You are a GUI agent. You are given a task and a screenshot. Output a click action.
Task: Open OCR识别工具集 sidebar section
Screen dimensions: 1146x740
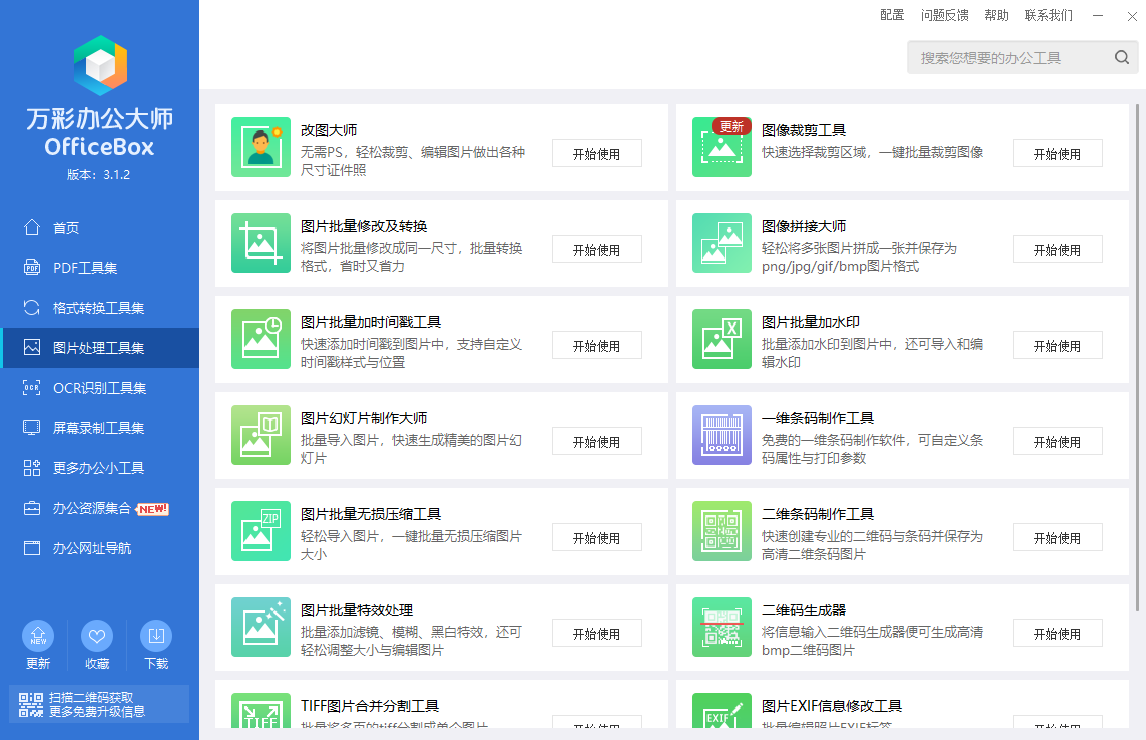(x=99, y=388)
